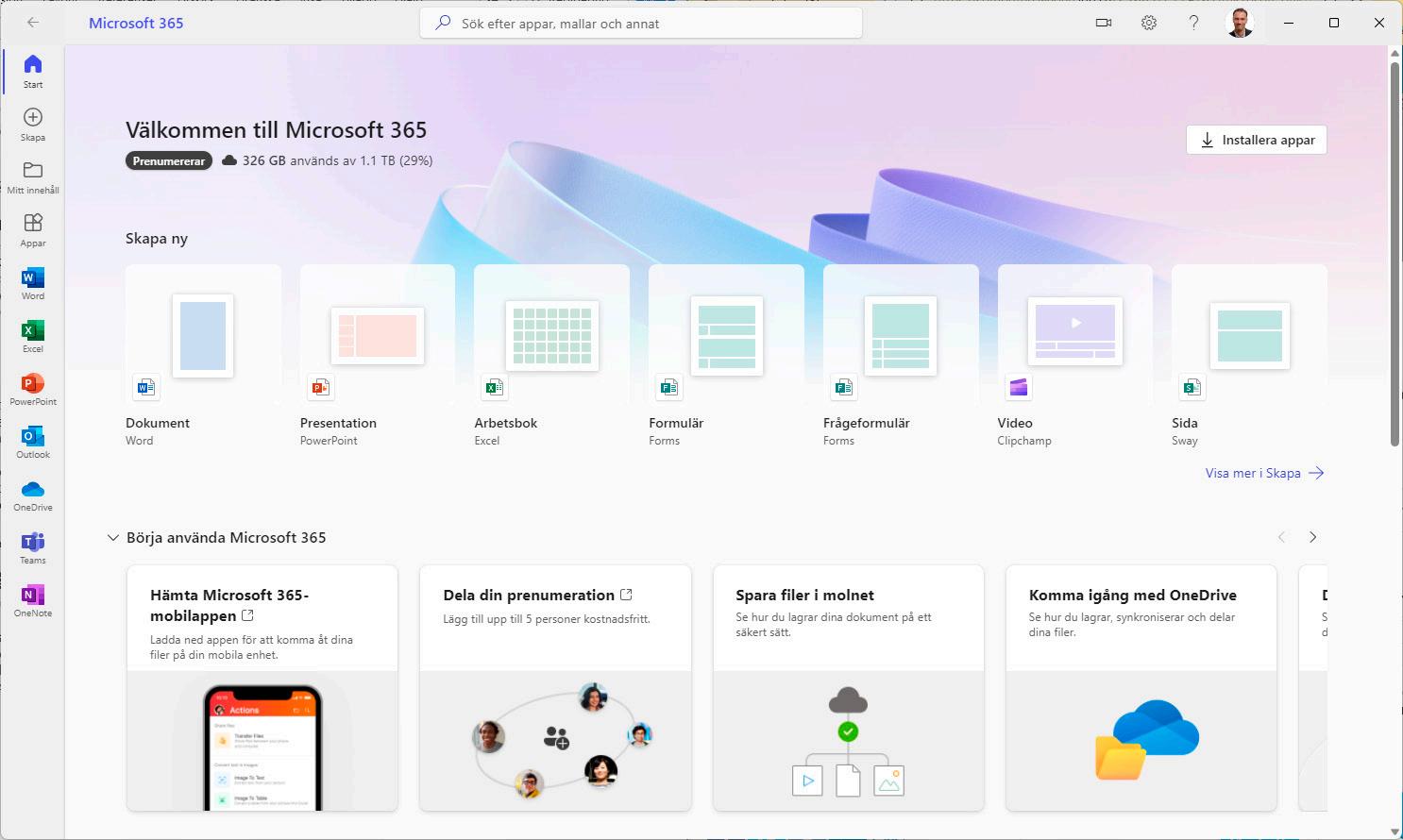Open OneDrive from the sidebar
The width and height of the screenshot is (1403, 840).
pos(33,494)
